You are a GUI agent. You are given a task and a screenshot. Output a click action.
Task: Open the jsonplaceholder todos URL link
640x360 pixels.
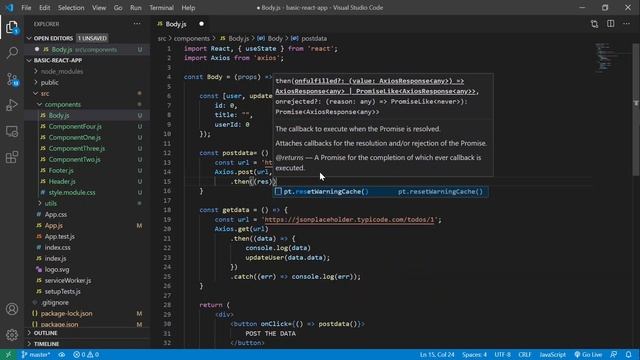[349, 220]
